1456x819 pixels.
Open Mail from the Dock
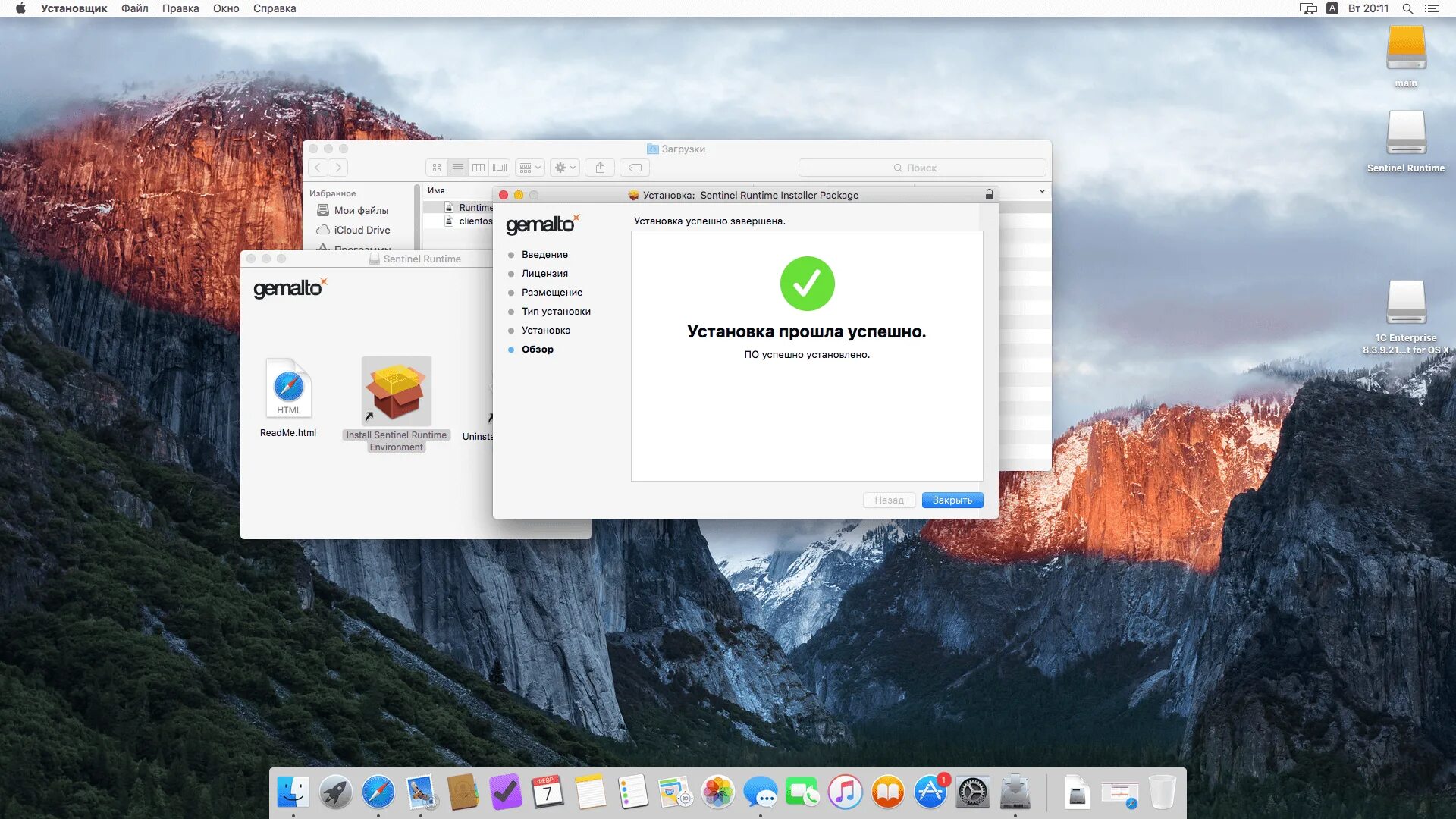coord(421,792)
